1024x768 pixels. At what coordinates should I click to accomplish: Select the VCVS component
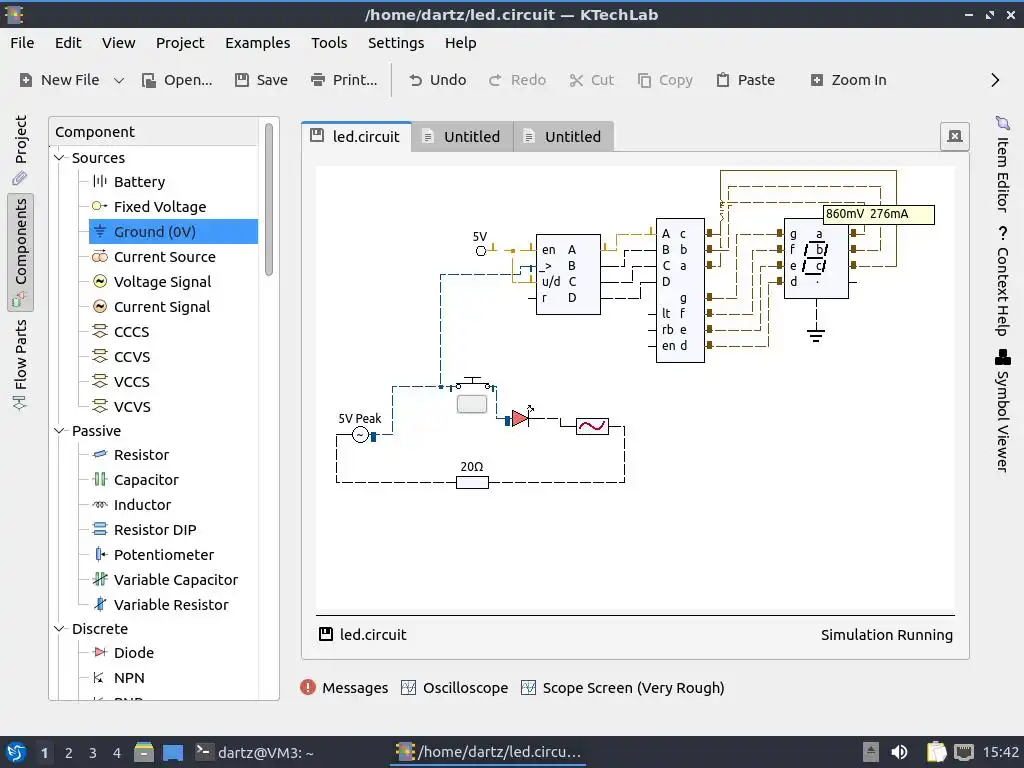point(132,407)
